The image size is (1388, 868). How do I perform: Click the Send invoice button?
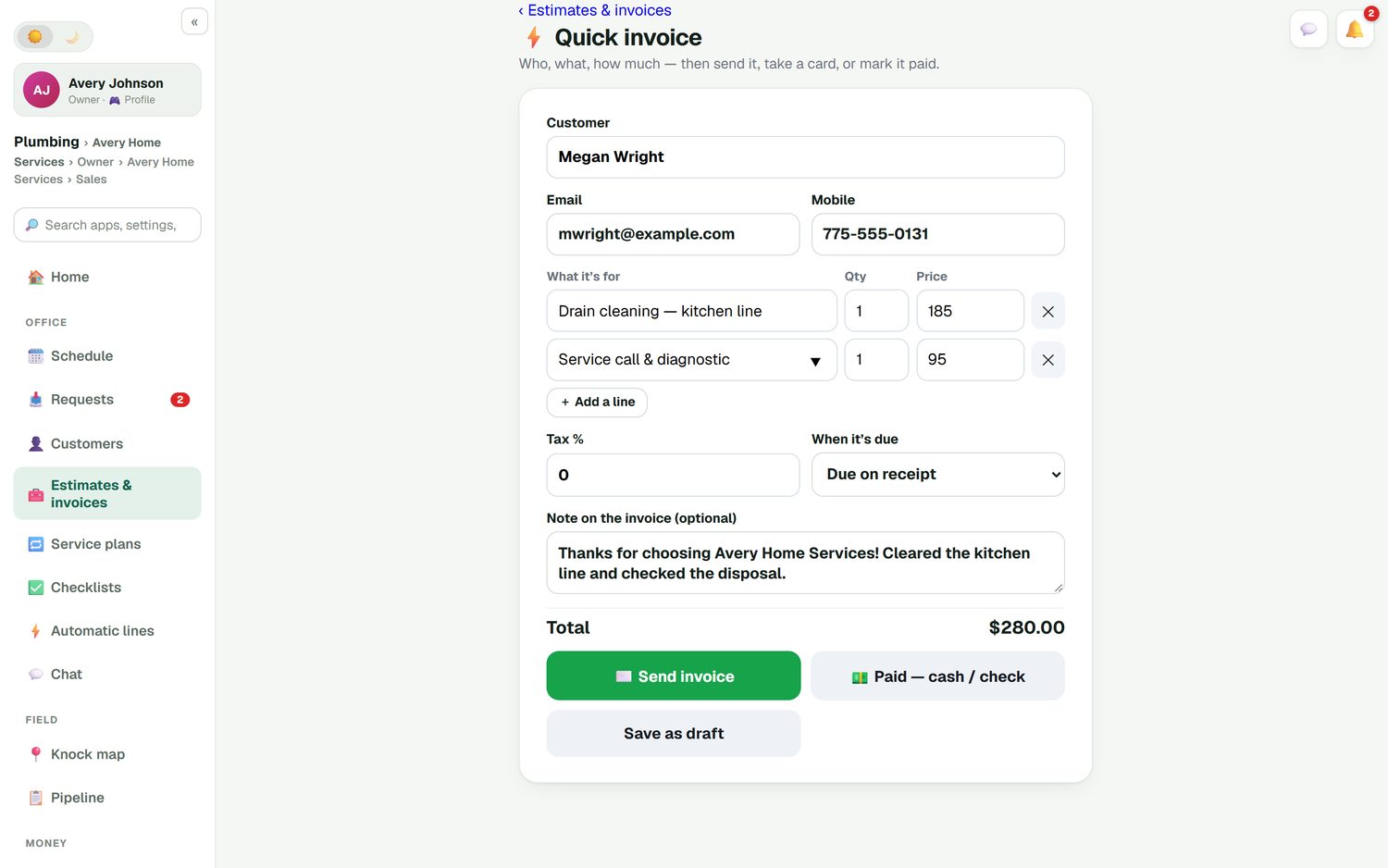[x=673, y=676]
